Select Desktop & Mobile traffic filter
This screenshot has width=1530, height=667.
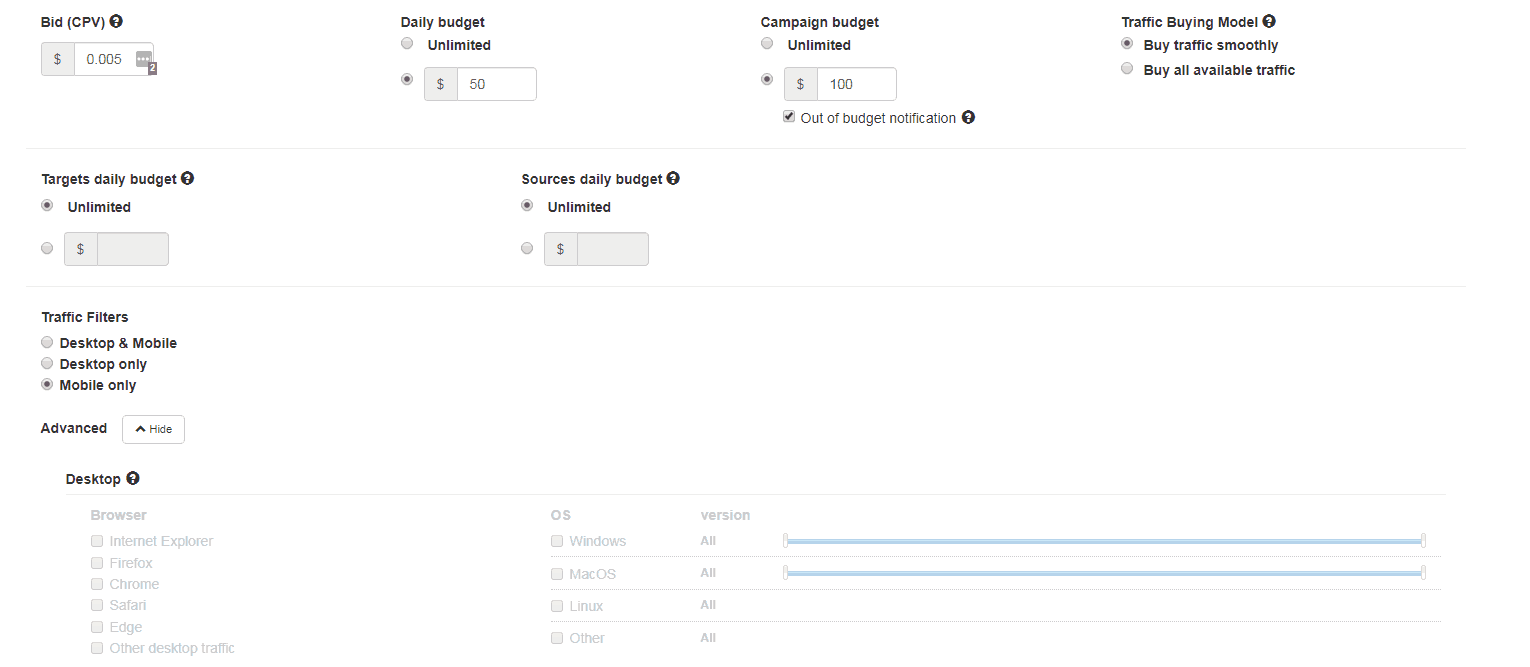pyautogui.click(x=47, y=342)
